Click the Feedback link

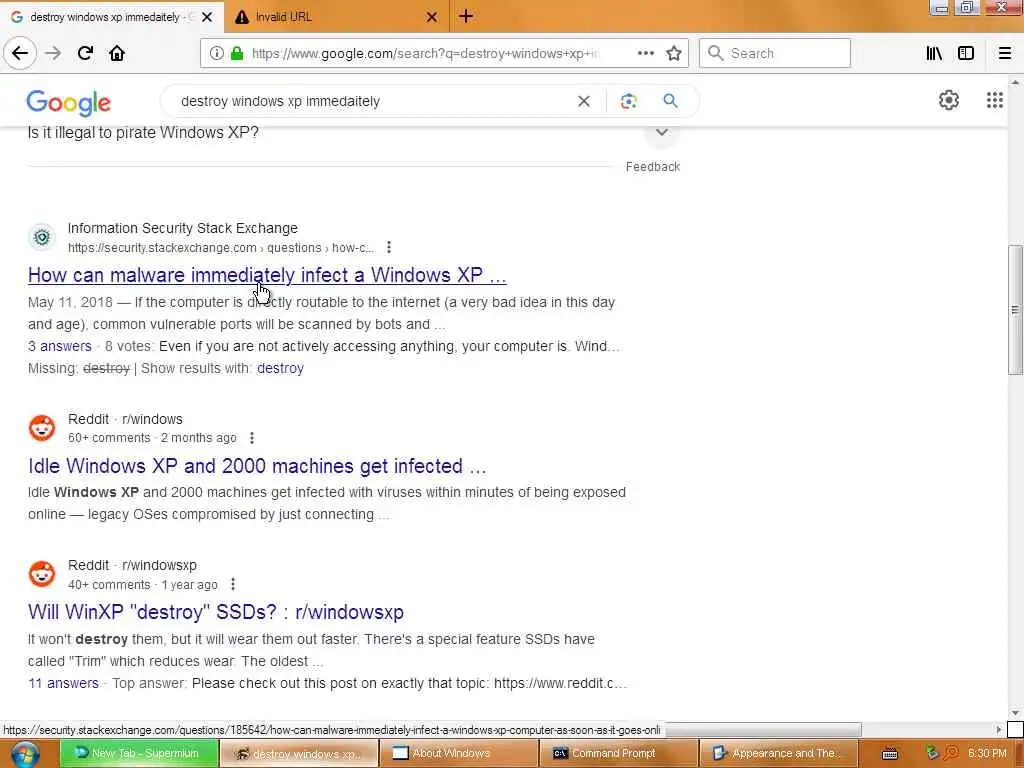click(x=652, y=167)
